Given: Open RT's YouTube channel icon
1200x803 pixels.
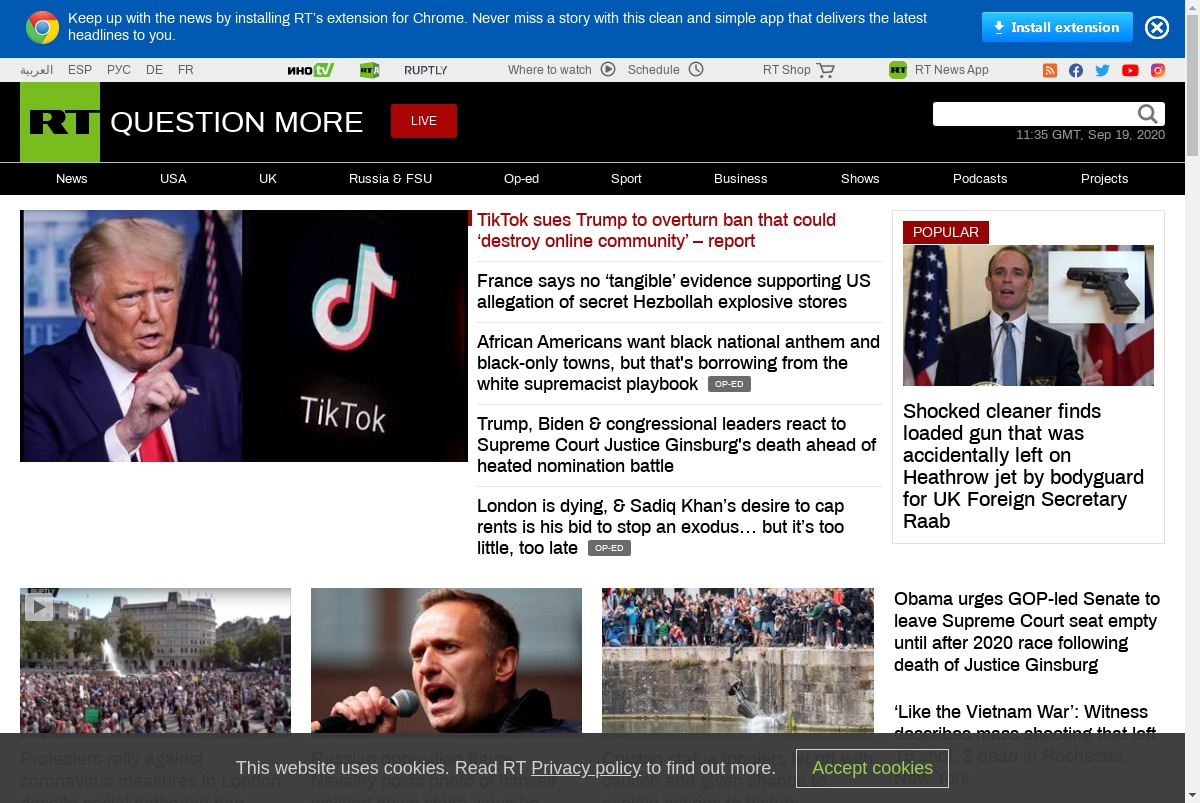Looking at the screenshot, I should (1130, 70).
